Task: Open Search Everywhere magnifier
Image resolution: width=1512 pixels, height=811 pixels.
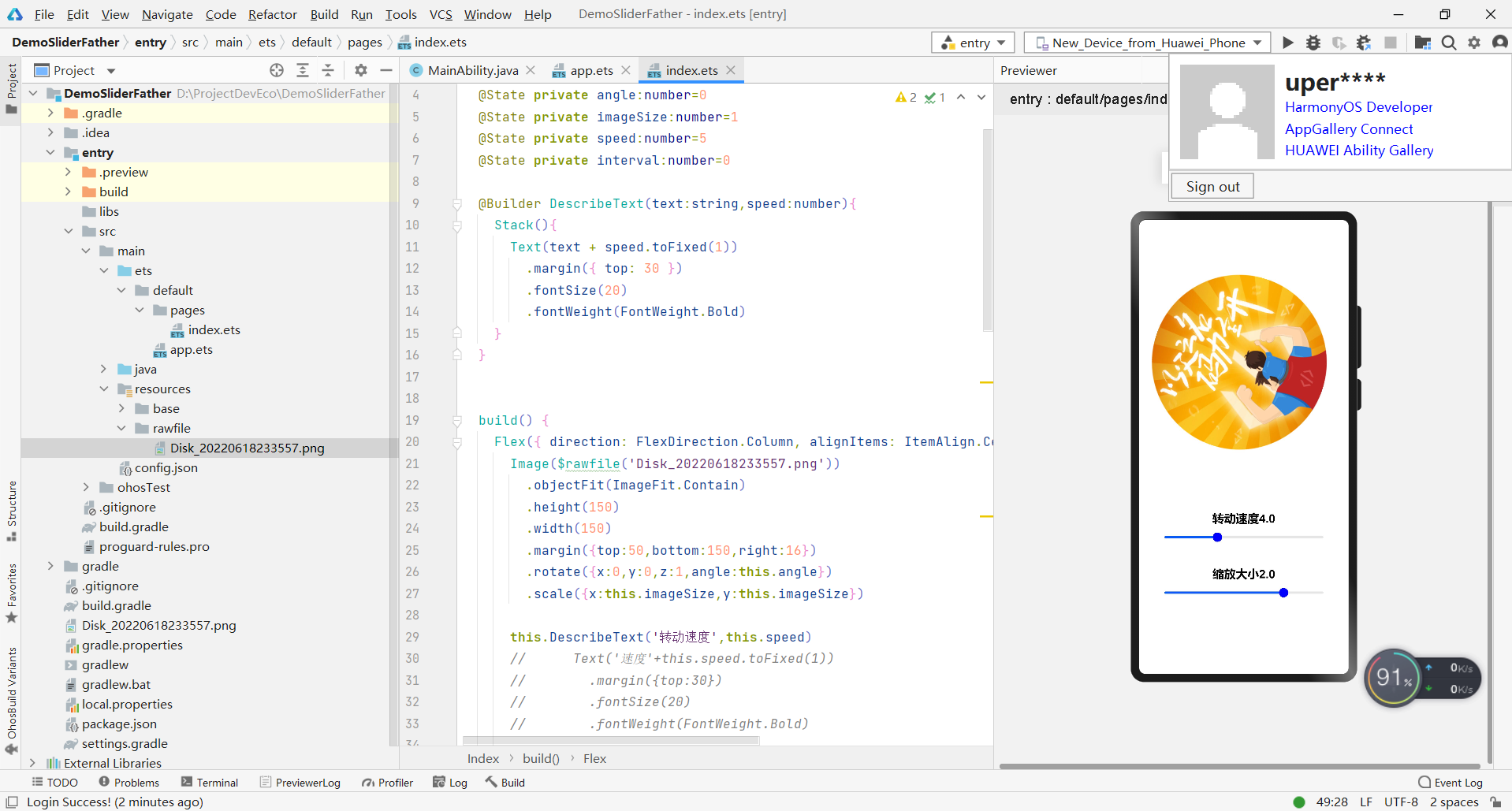Action: 1449,43
